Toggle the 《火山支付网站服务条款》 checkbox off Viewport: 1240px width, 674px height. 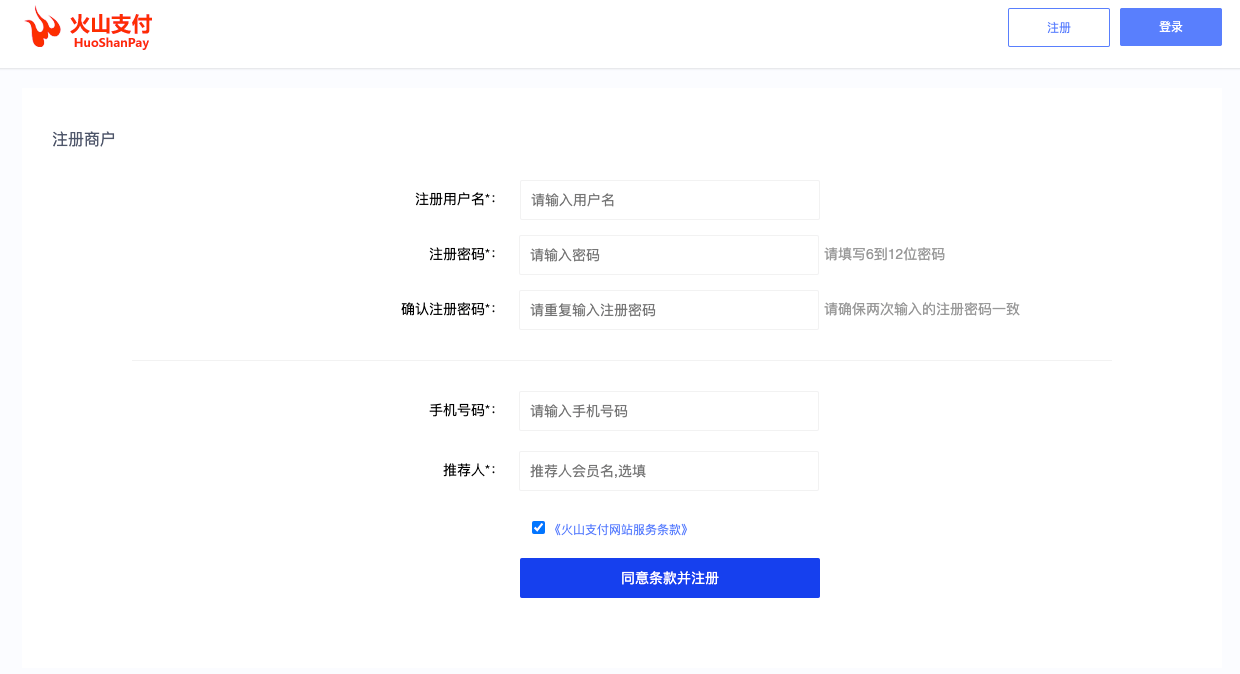point(538,527)
